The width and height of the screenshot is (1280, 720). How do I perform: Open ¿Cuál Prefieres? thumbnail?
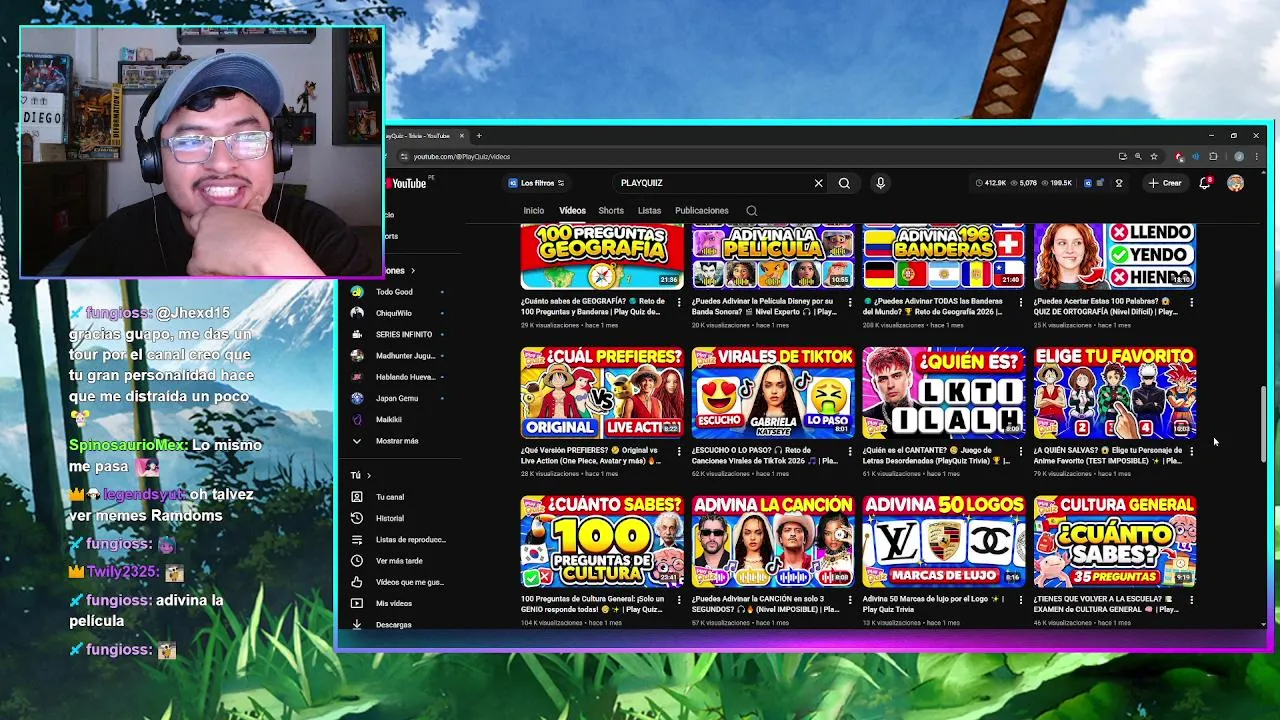tap(602, 393)
